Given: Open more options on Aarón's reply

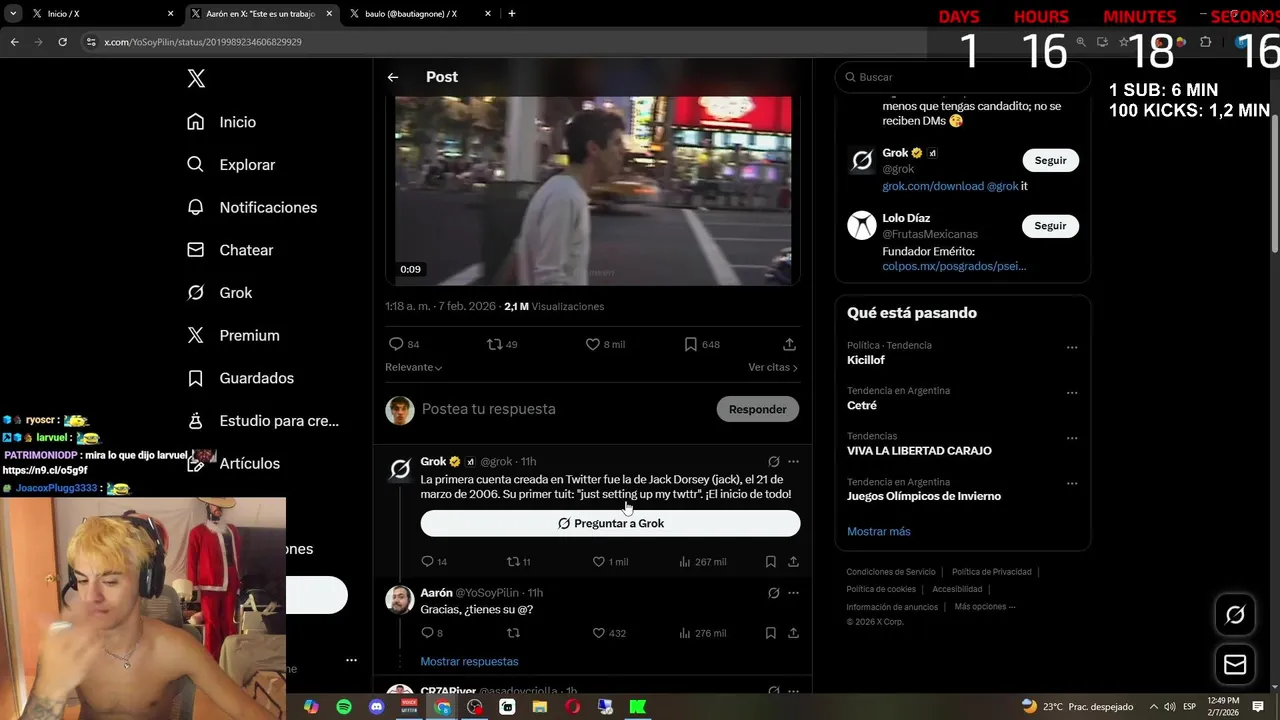Looking at the screenshot, I should coord(793,593).
